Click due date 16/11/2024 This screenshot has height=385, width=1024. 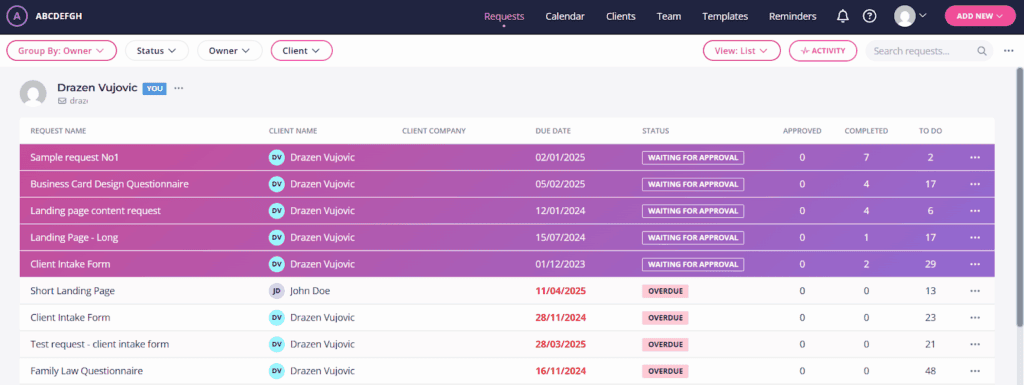[561, 371]
